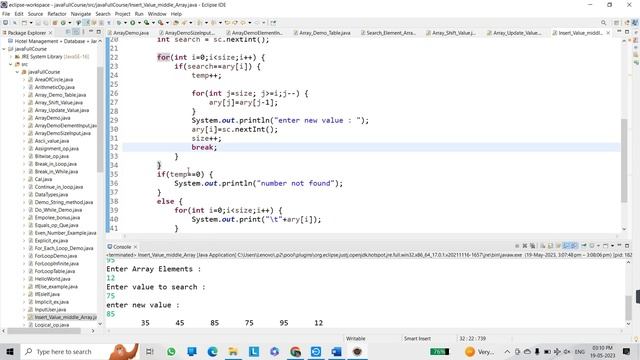Viewport: 640px width, 360px height.
Task: Toggle Link with Editor in Package Explorer
Action: tap(76, 32)
